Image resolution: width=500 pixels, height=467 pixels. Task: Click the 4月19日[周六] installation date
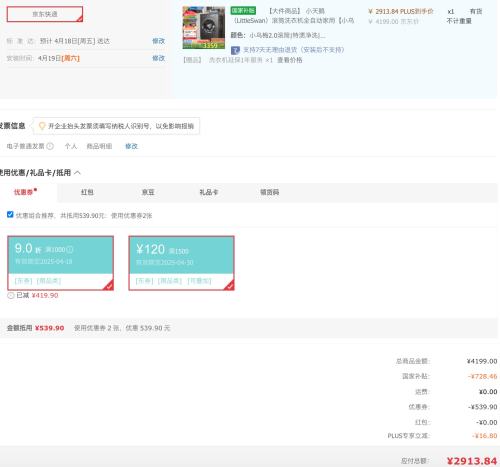(59, 58)
